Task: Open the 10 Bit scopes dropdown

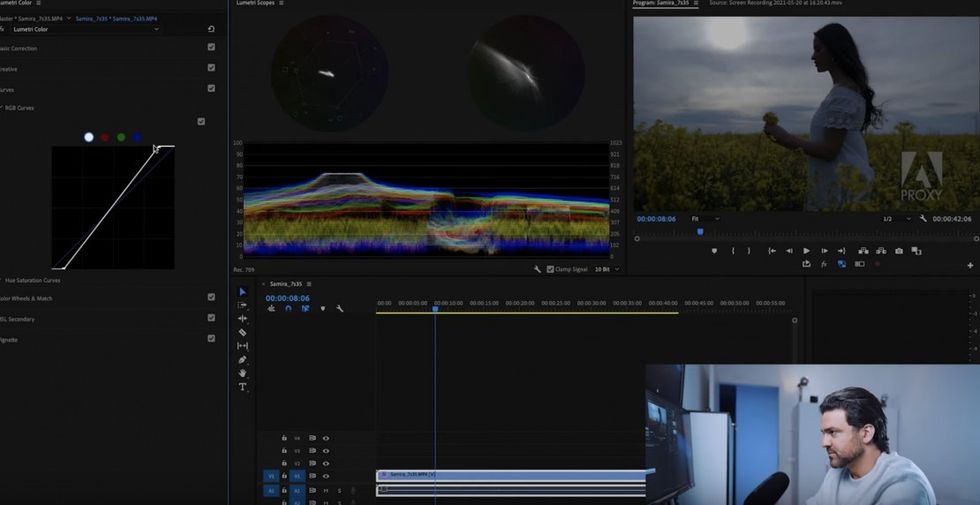Action: (x=607, y=269)
